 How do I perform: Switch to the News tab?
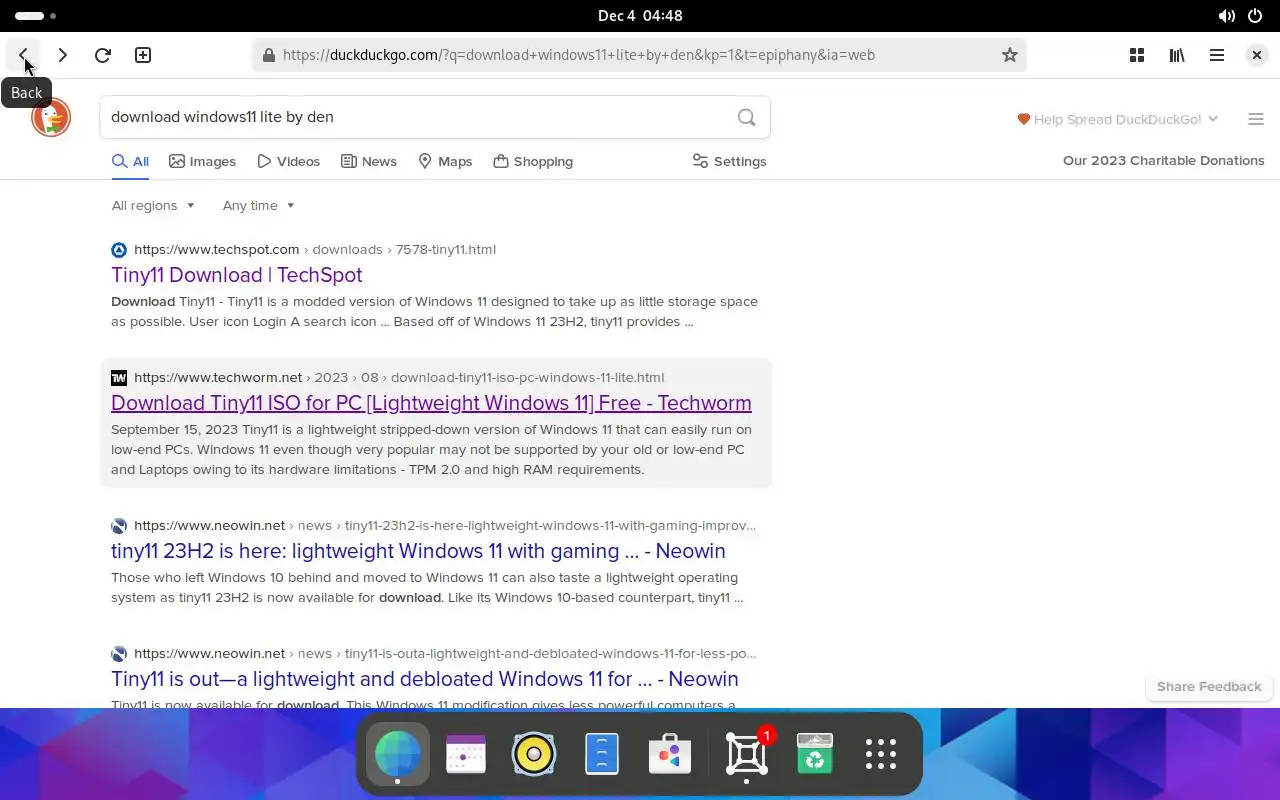click(369, 161)
